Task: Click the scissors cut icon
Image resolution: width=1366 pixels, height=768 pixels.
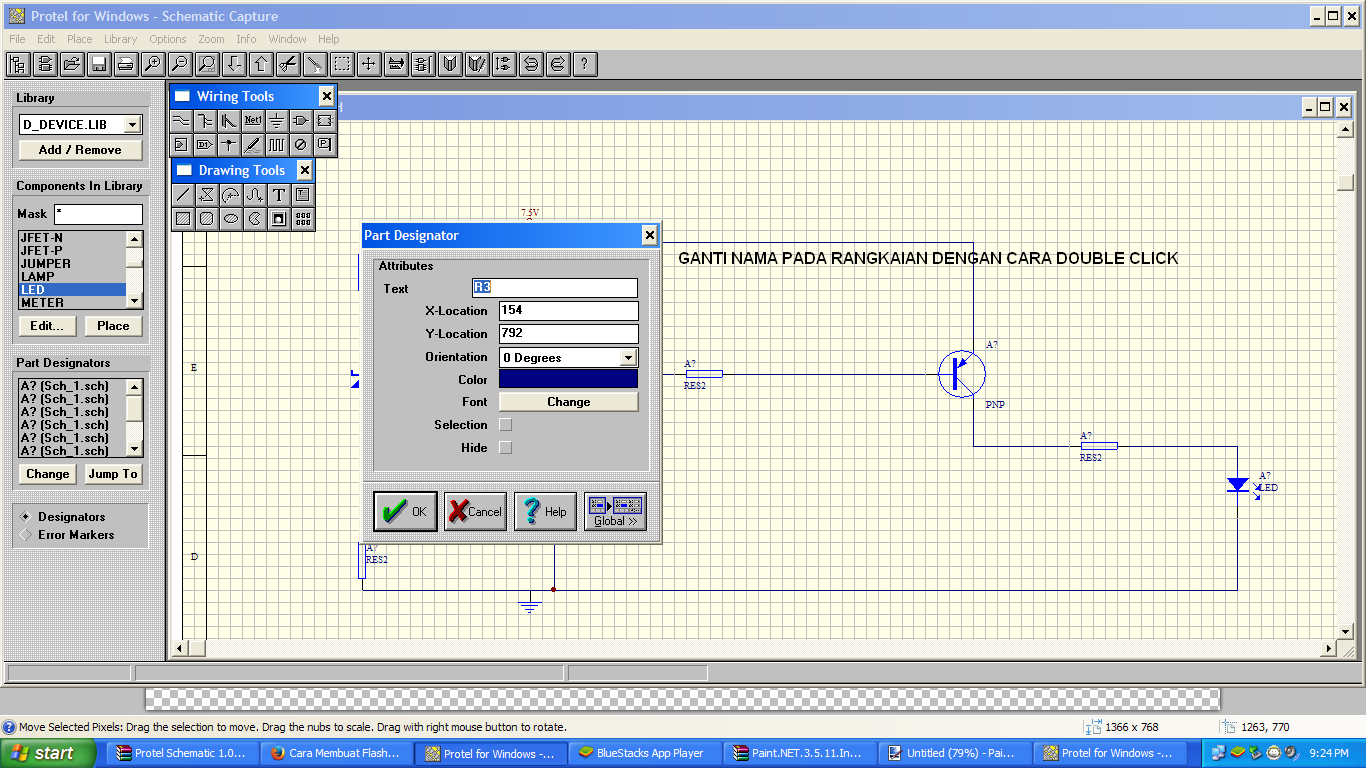Action: pos(287,64)
